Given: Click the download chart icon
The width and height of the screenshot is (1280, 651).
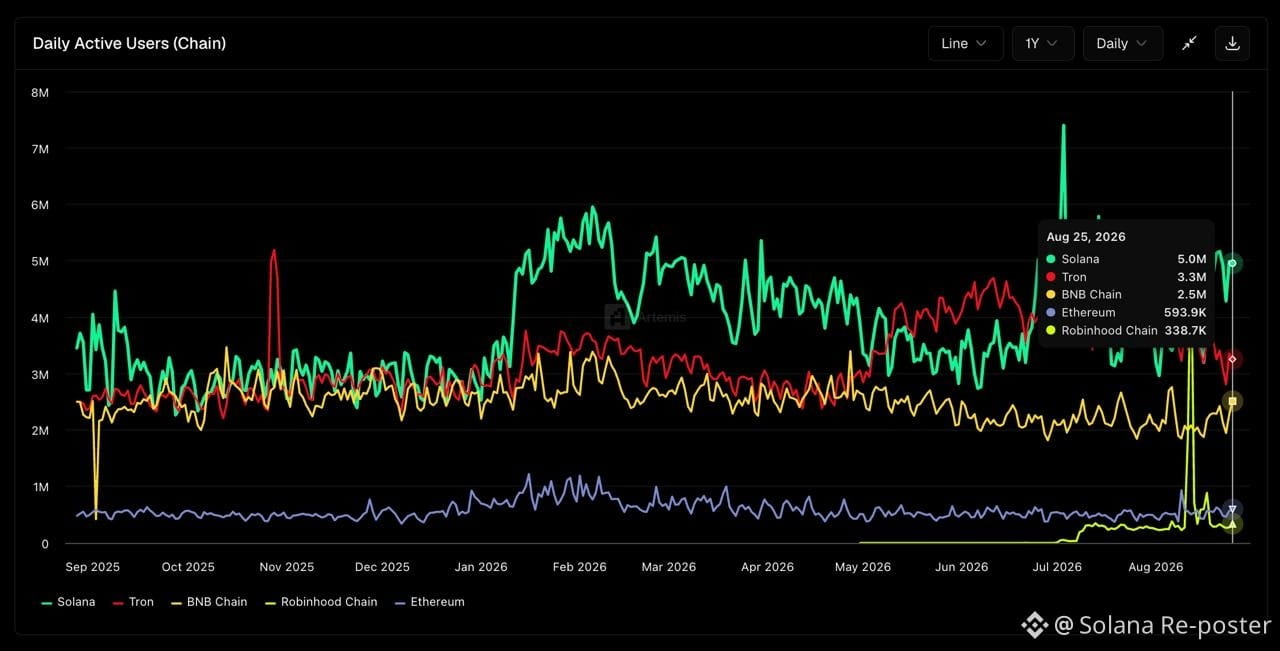Looking at the screenshot, I should click(1232, 43).
